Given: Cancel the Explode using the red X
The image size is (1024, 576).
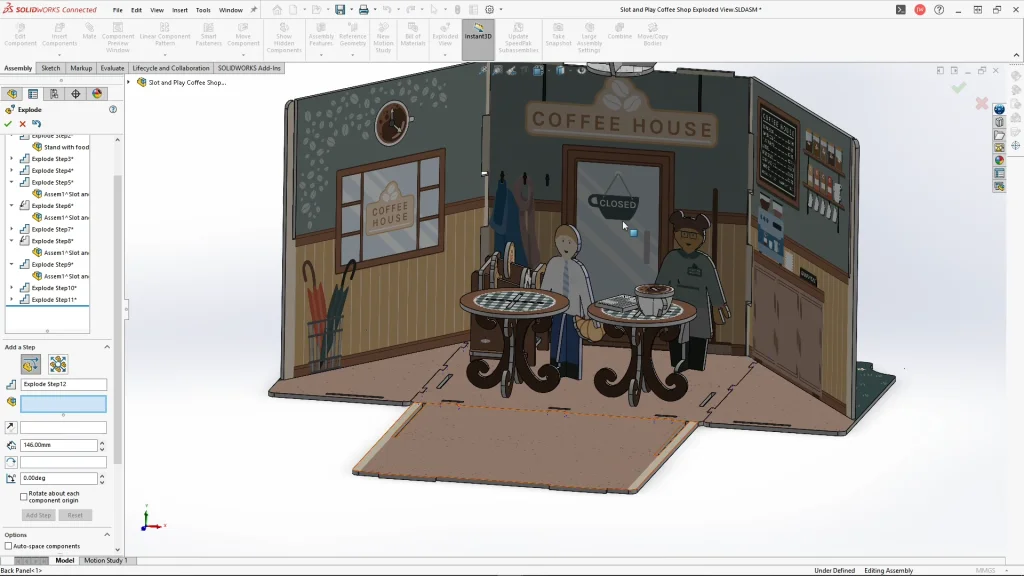Looking at the screenshot, I should coord(22,124).
